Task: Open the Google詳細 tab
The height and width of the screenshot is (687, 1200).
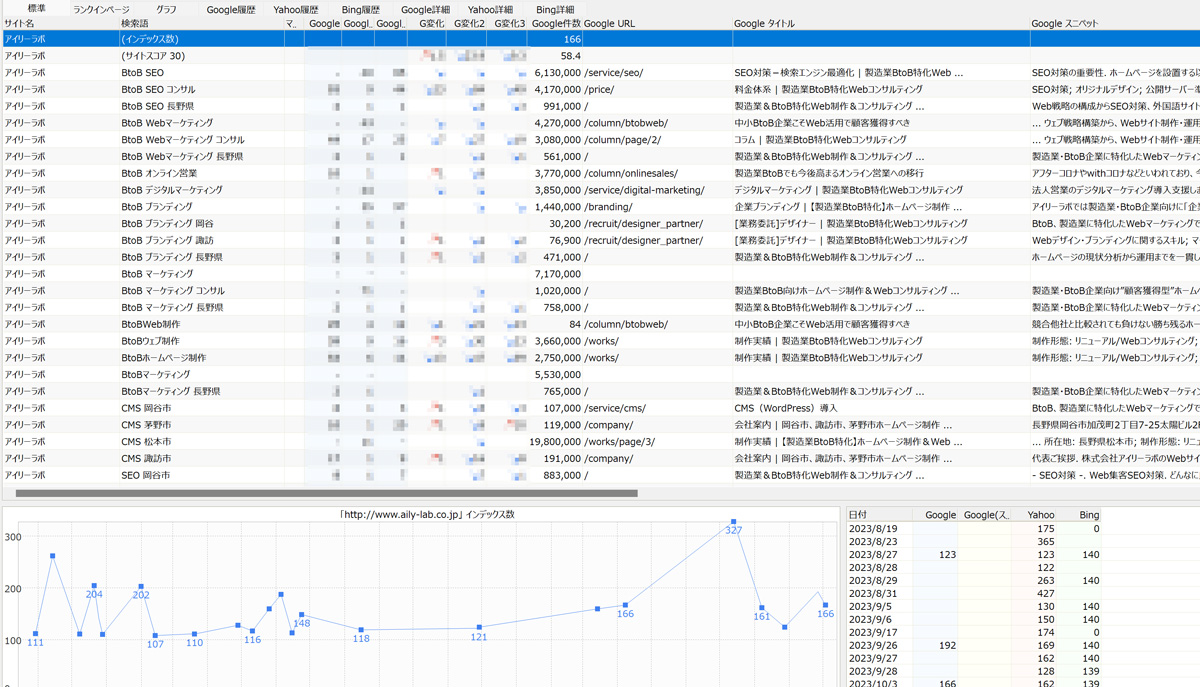Action: (x=426, y=9)
